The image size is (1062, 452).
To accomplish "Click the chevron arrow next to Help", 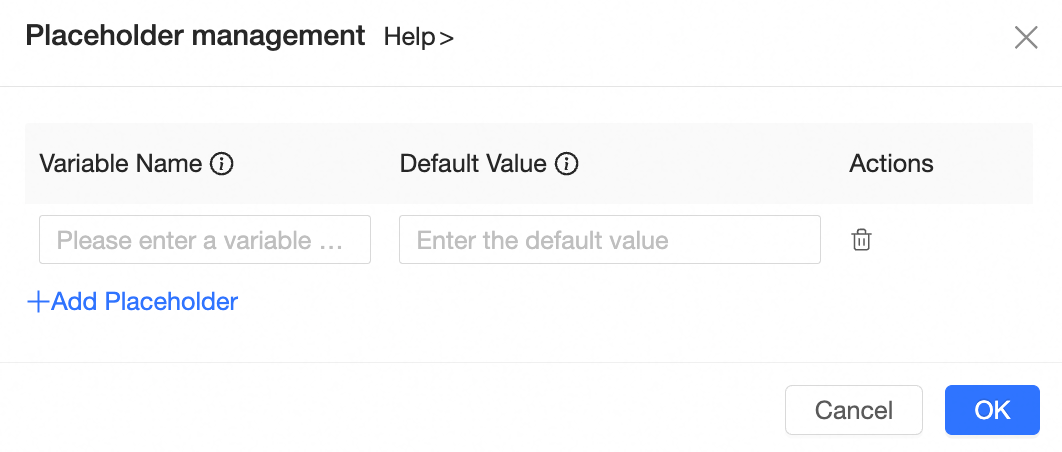I will [447, 39].
